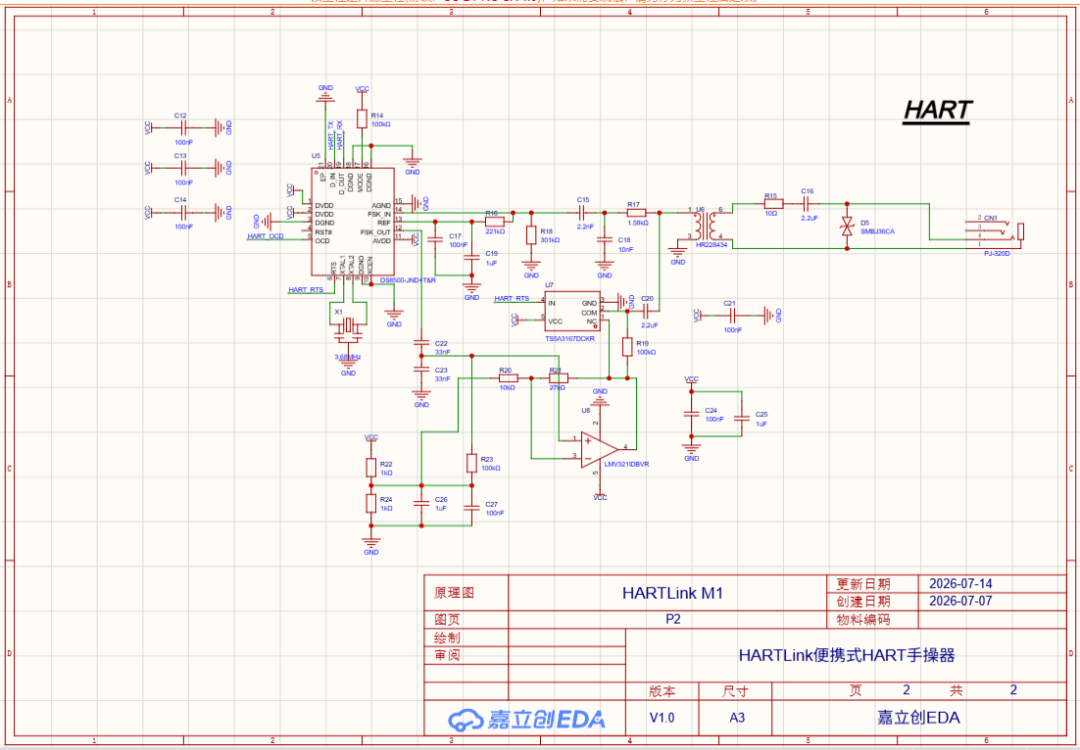Click the HART_RX net label
The width and height of the screenshot is (1080, 750).
pos(340,136)
